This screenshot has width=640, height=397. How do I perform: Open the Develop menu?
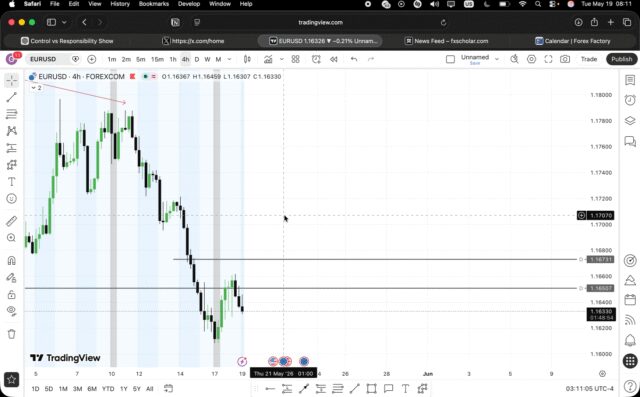pyautogui.click(x=189, y=4)
